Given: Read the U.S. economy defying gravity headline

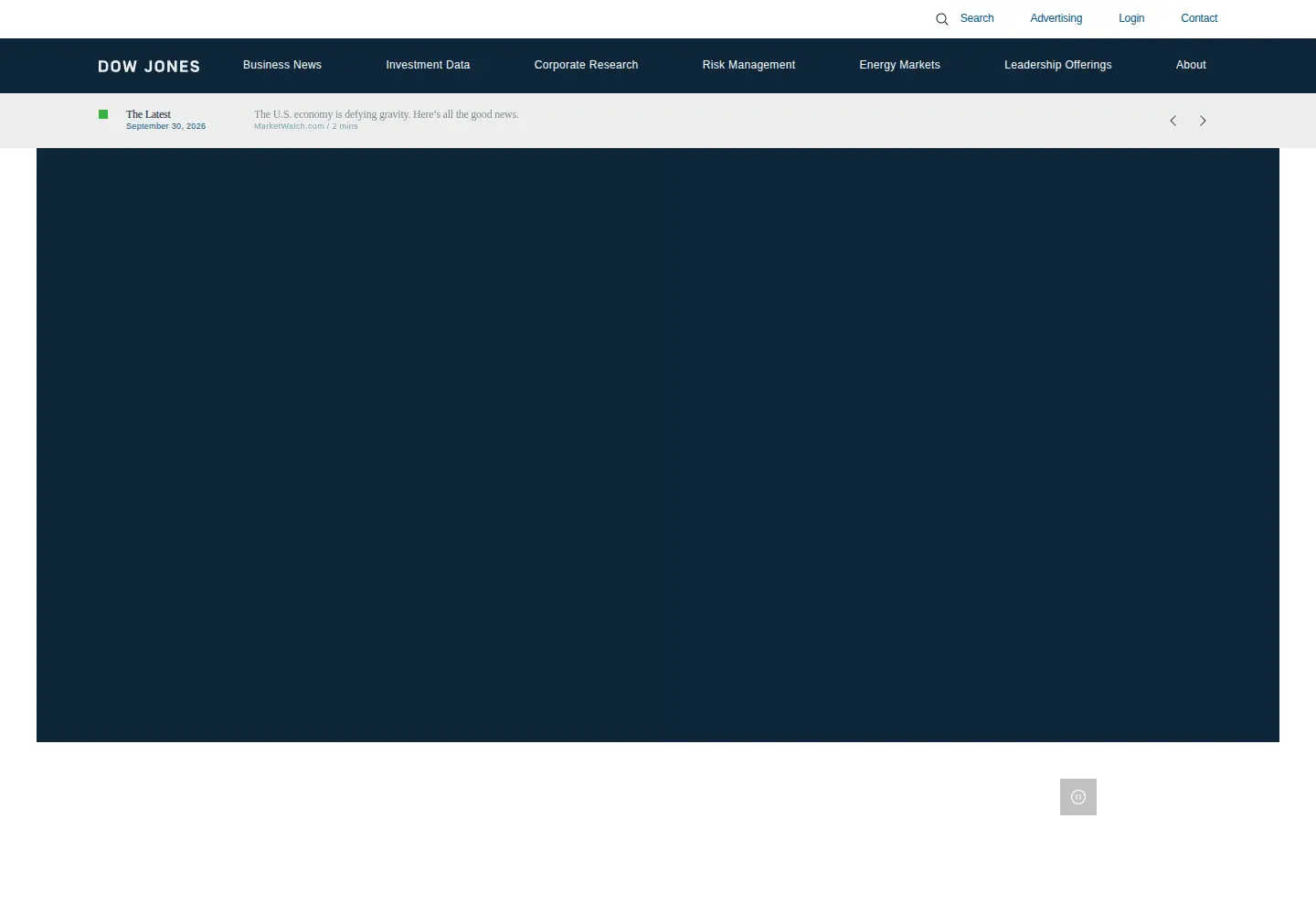Looking at the screenshot, I should pyautogui.click(x=386, y=114).
